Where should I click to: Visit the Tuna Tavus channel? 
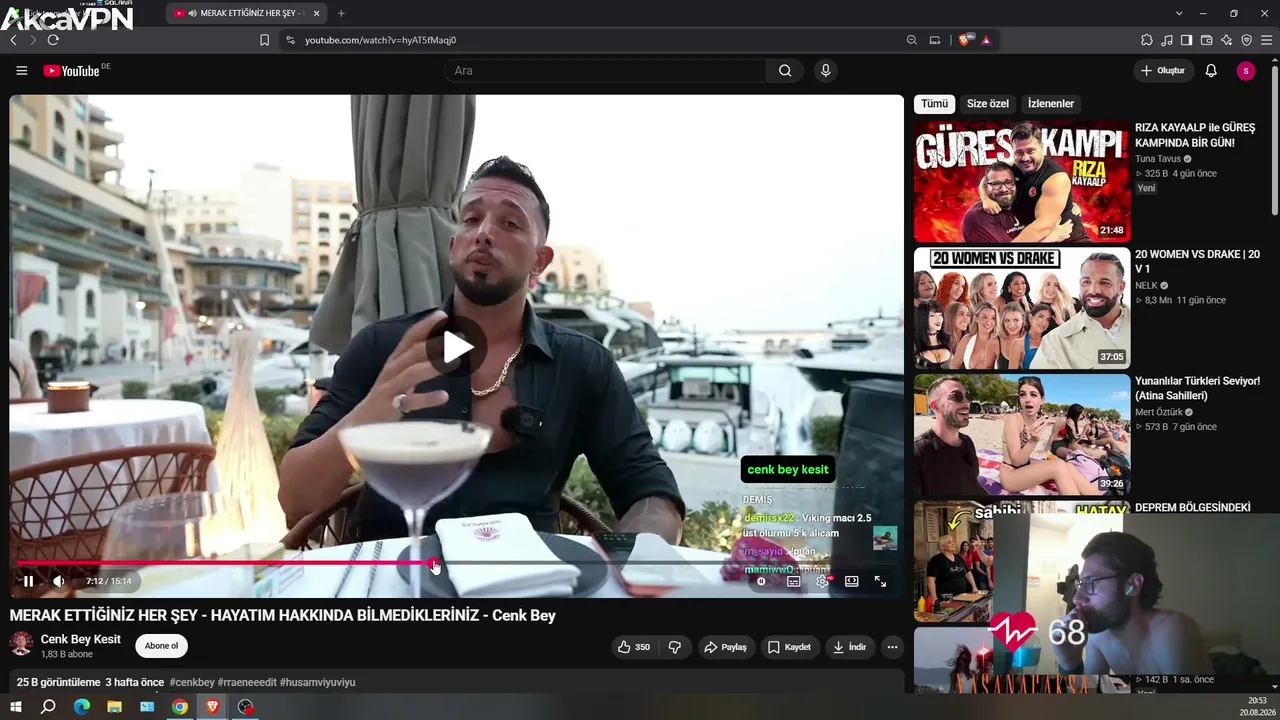click(1158, 159)
